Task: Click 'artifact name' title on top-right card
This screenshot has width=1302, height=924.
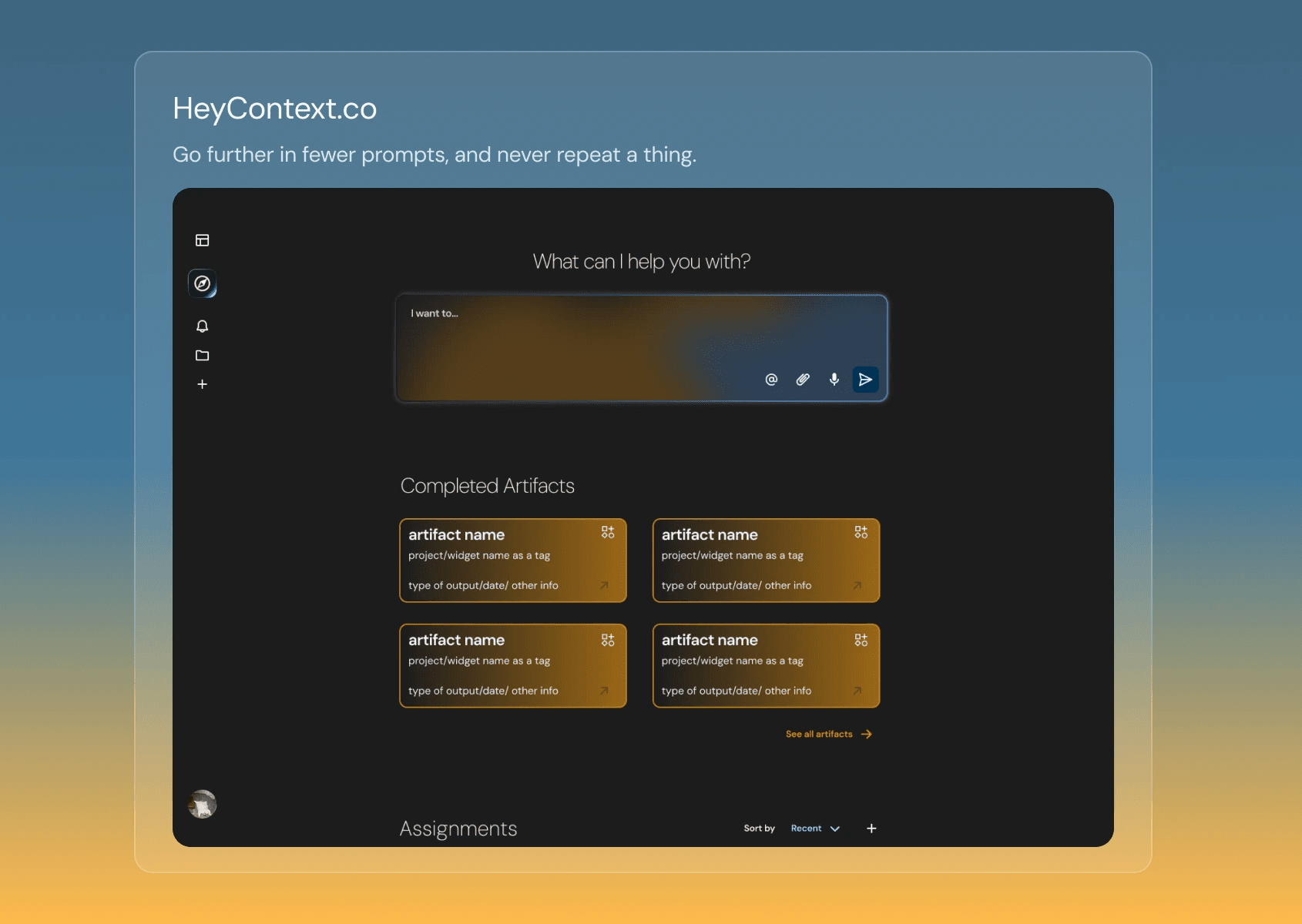Action: click(710, 534)
